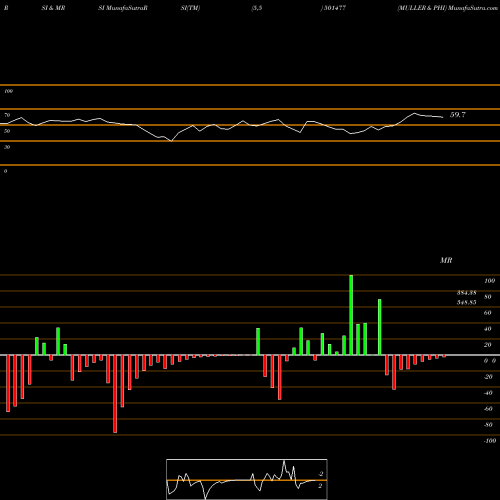Viewport: 500px width, 500px height.
Task: Click the 384.98 value label
Action: pyautogui.click(x=466, y=293)
